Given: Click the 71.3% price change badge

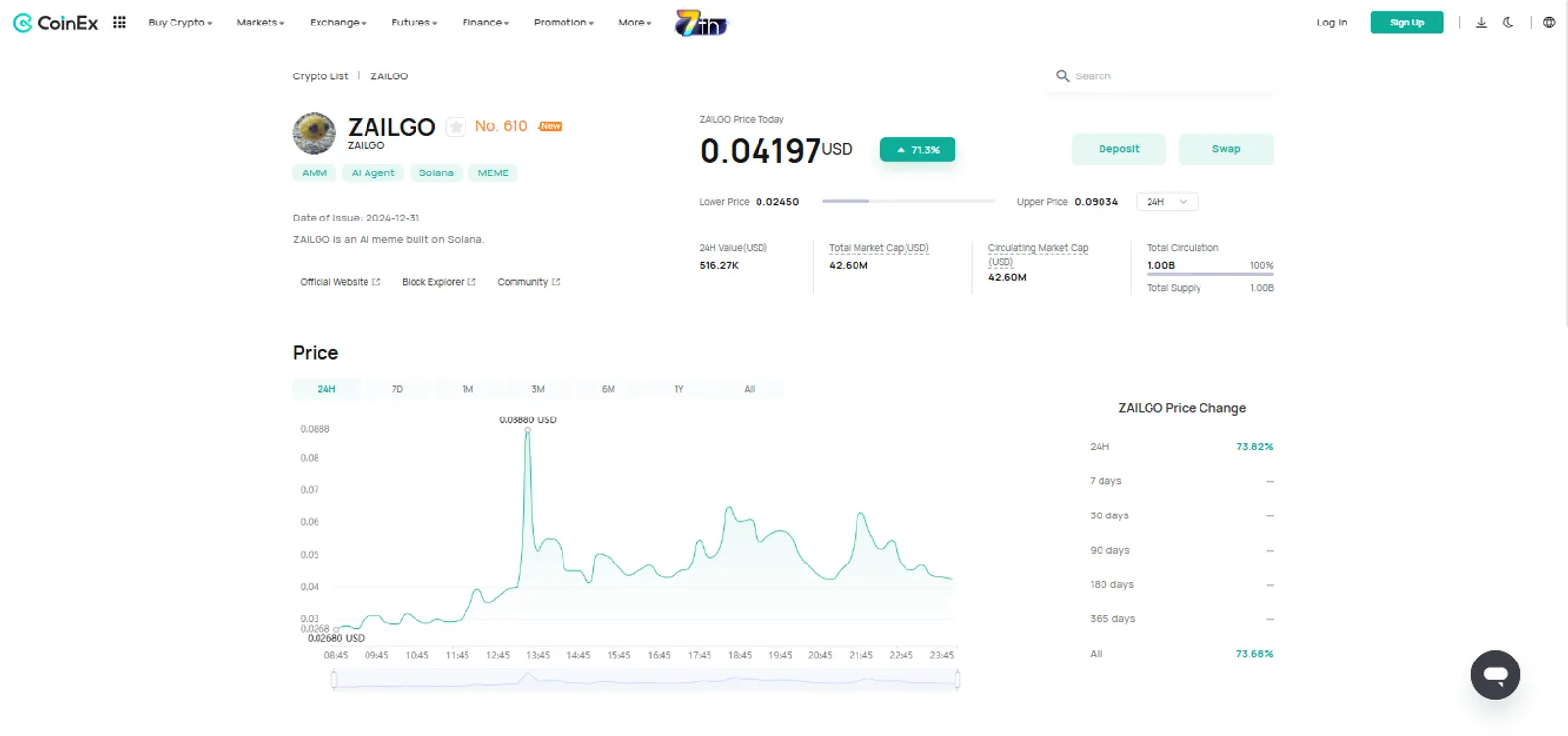Looking at the screenshot, I should click(917, 150).
